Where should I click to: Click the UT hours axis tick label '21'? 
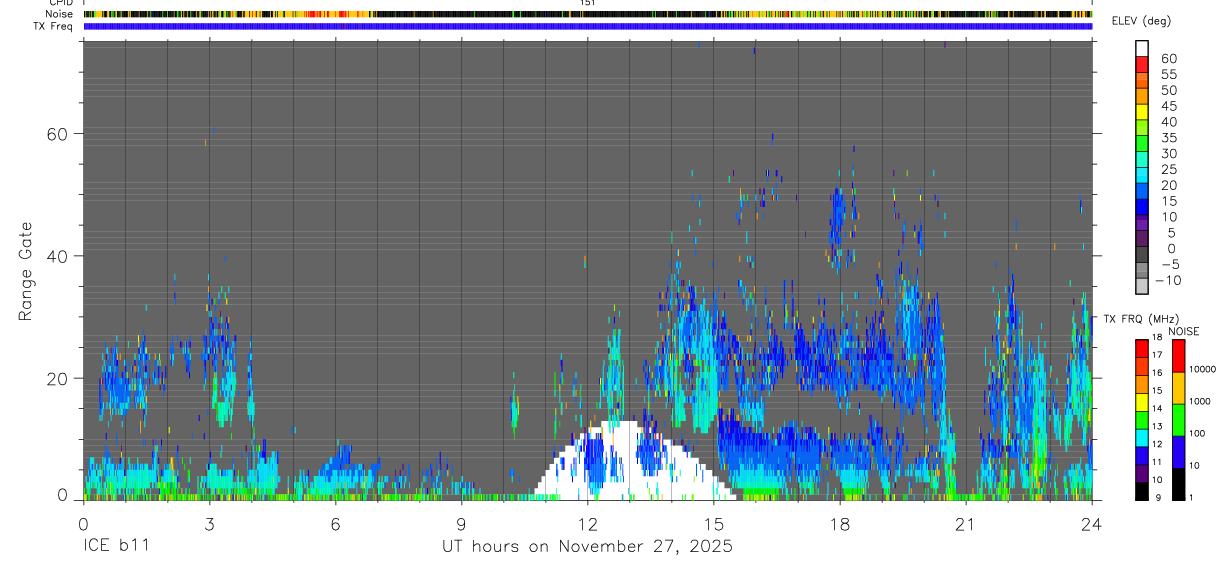tap(966, 524)
